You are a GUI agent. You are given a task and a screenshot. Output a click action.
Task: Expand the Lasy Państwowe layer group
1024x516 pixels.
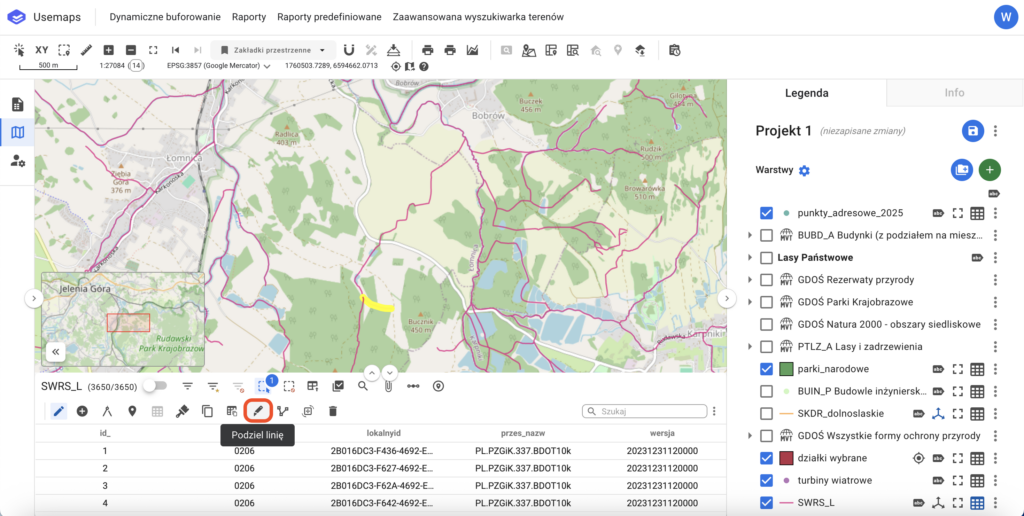coord(750,258)
